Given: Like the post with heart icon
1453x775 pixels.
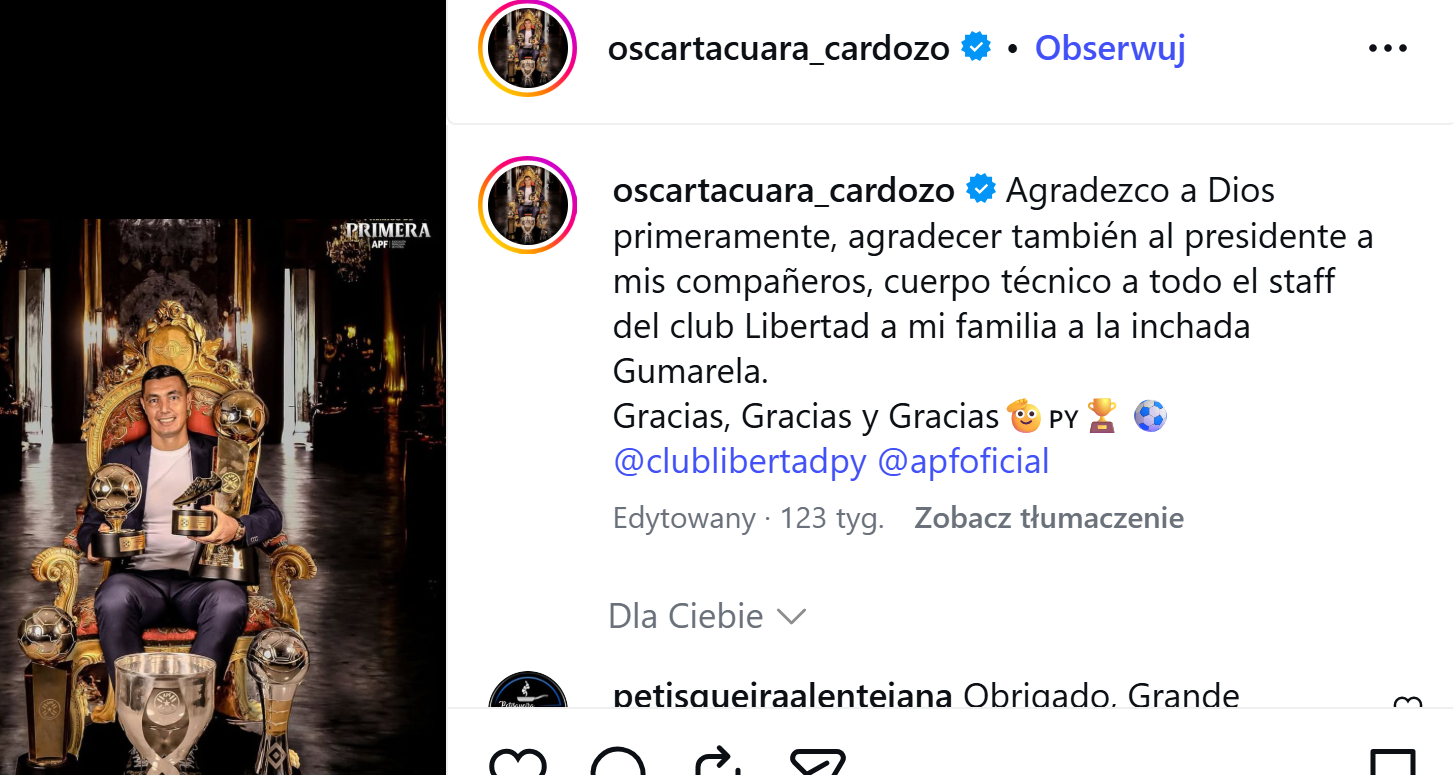Looking at the screenshot, I should tap(518, 762).
